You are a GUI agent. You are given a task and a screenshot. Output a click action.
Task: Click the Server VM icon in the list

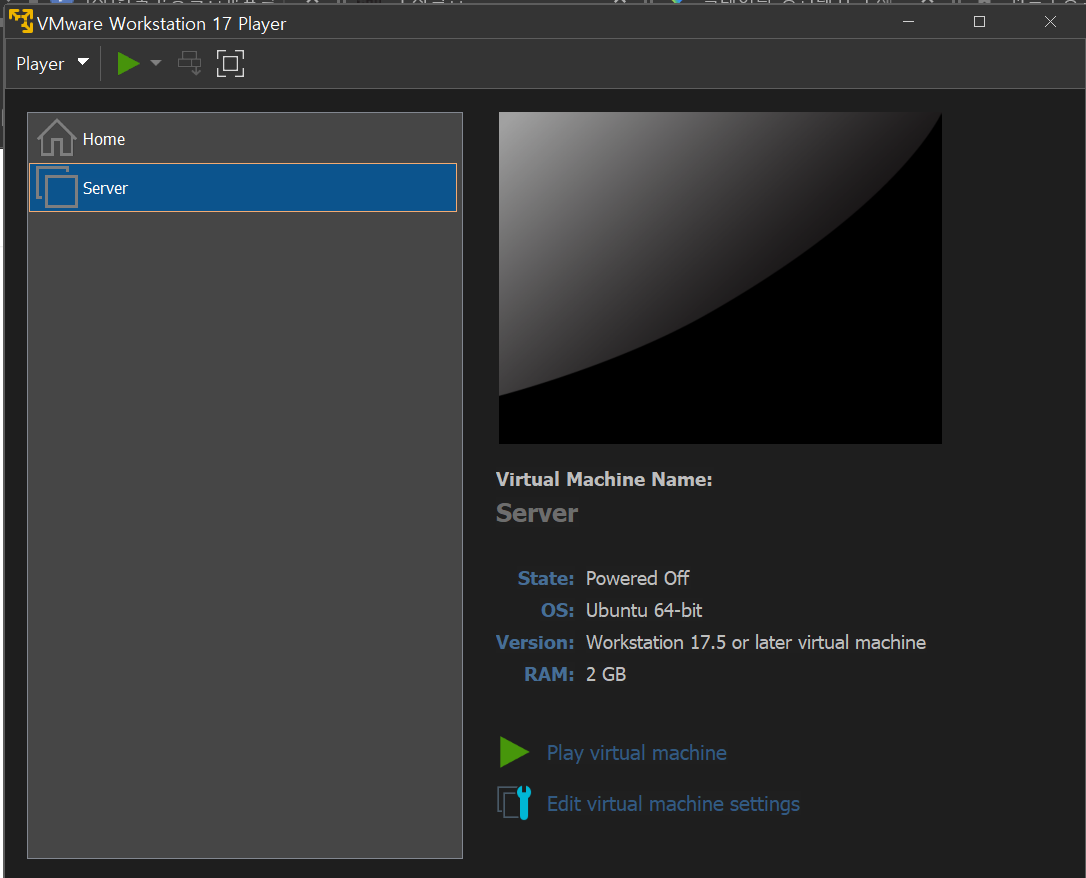[x=57, y=187]
